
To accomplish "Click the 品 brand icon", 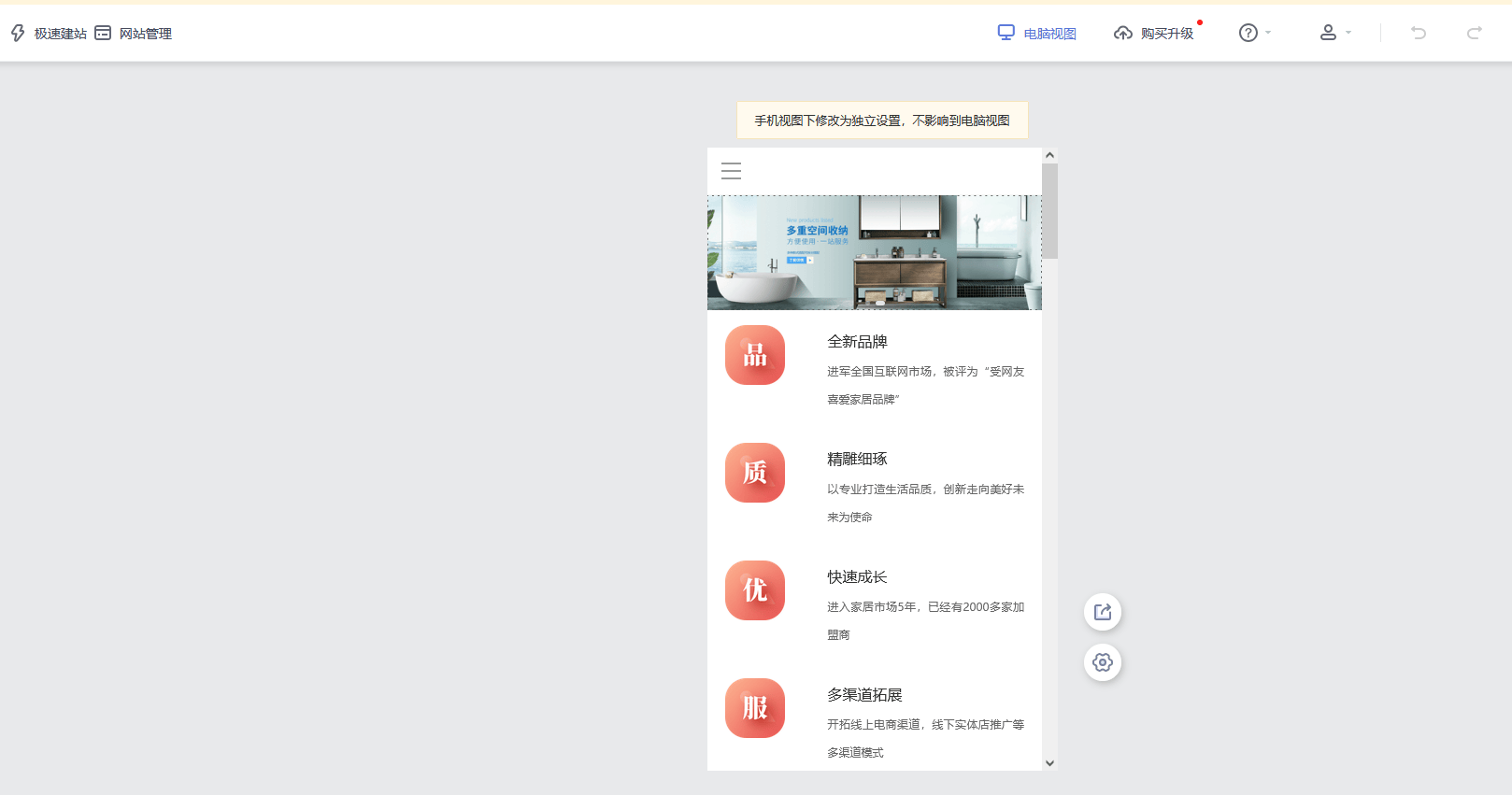I will [x=755, y=355].
